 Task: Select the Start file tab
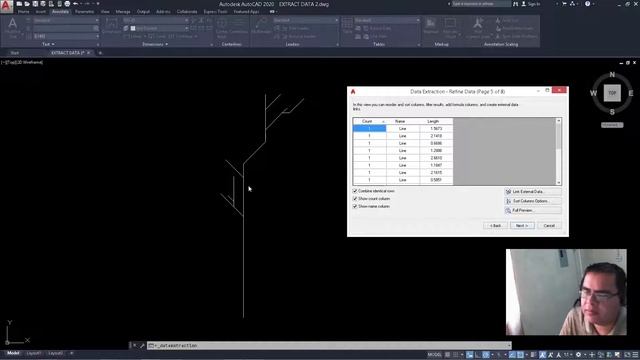15,53
